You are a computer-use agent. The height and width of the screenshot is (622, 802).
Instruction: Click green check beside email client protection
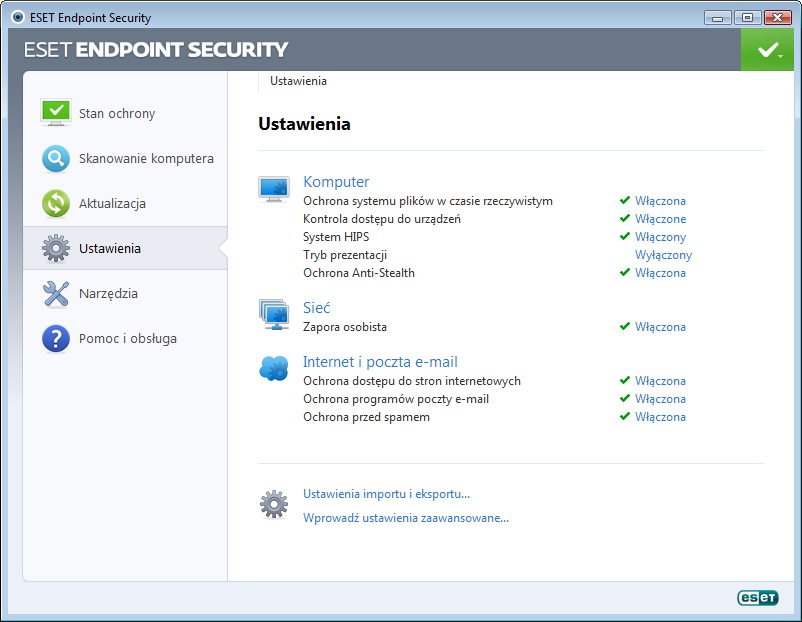click(x=625, y=398)
